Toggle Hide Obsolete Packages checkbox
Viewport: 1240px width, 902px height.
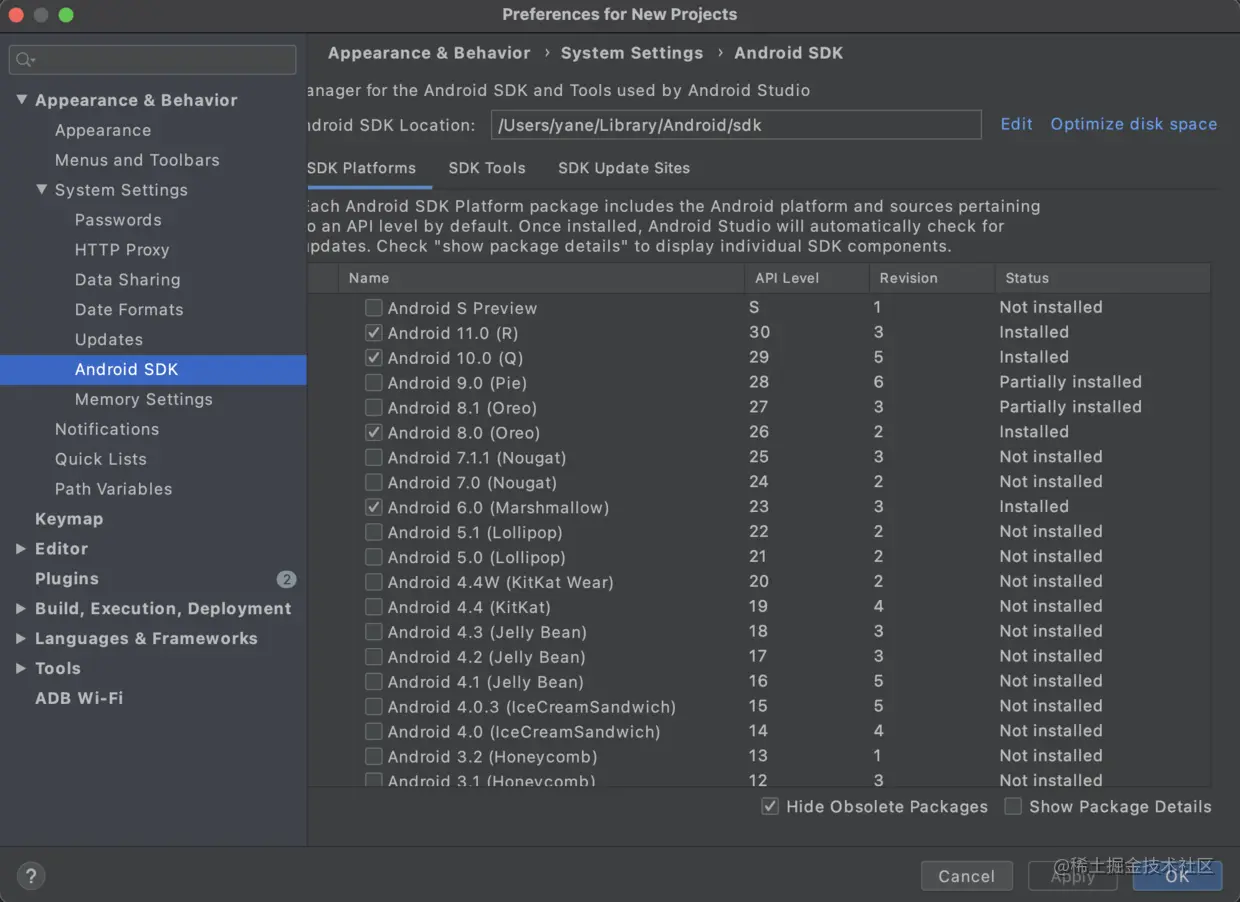[770, 807]
